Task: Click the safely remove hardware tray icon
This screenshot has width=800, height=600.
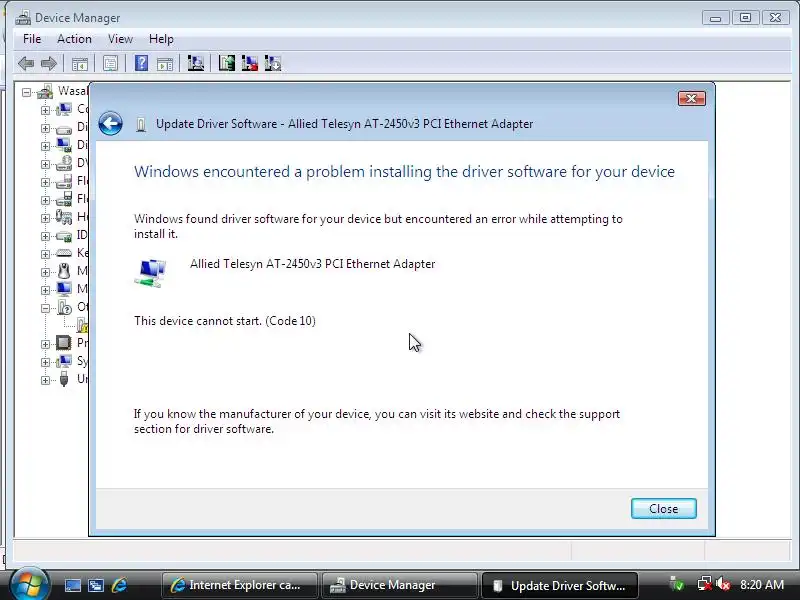Action: 677,584
